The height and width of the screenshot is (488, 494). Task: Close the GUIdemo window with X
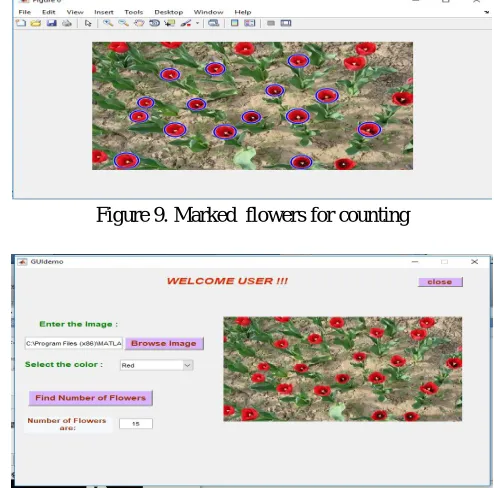click(x=475, y=262)
